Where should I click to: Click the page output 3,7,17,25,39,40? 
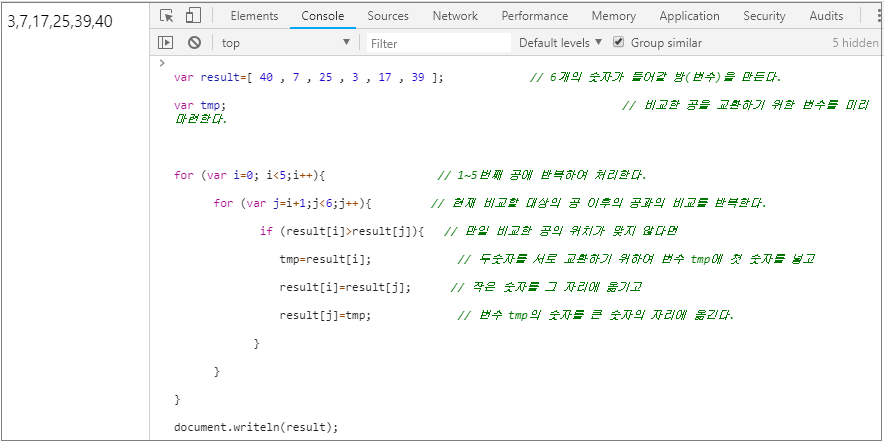[x=60, y=21]
